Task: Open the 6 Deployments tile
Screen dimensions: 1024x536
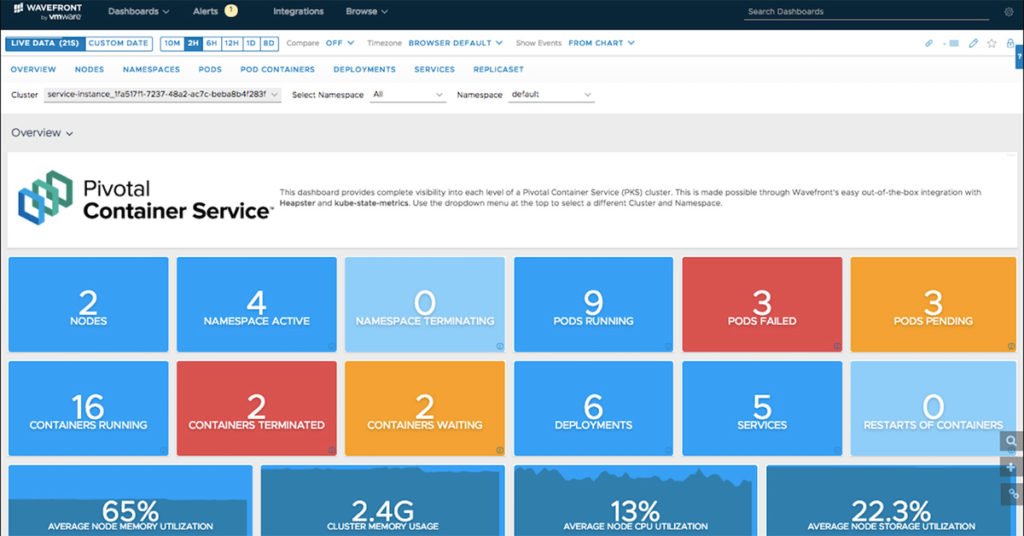Action: click(x=594, y=409)
